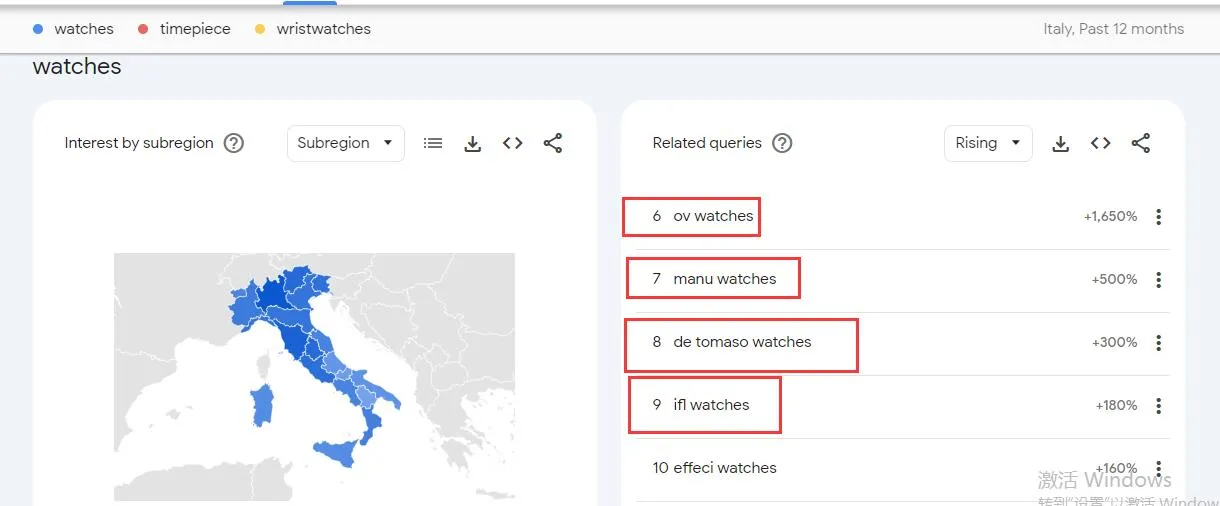Get embed code for Related queries

[x=1101, y=143]
